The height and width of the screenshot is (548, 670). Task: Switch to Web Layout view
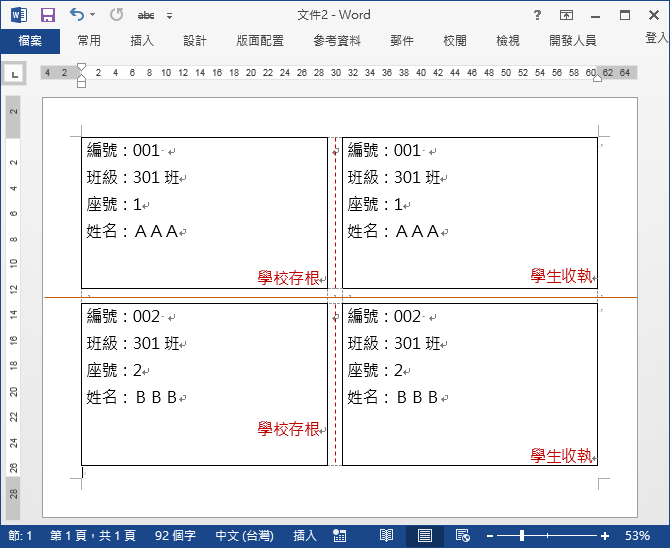click(x=462, y=536)
